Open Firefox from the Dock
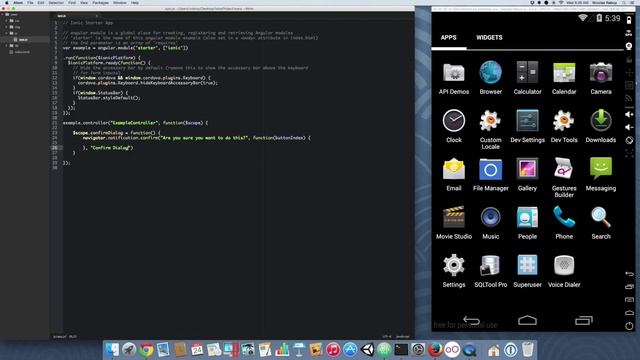This screenshot has height=360, width=640. 435,350
